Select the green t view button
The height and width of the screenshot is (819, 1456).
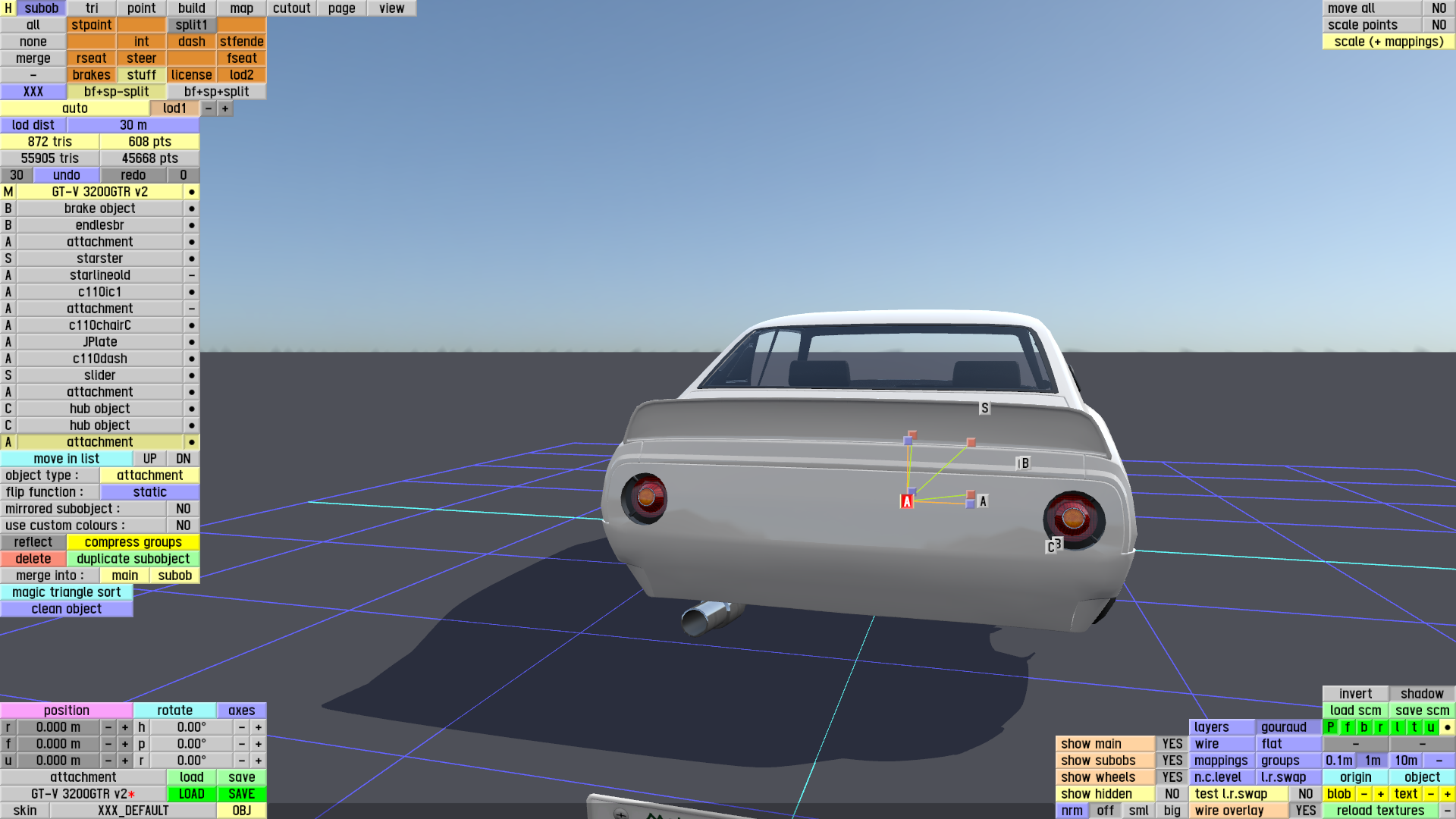(x=1414, y=727)
